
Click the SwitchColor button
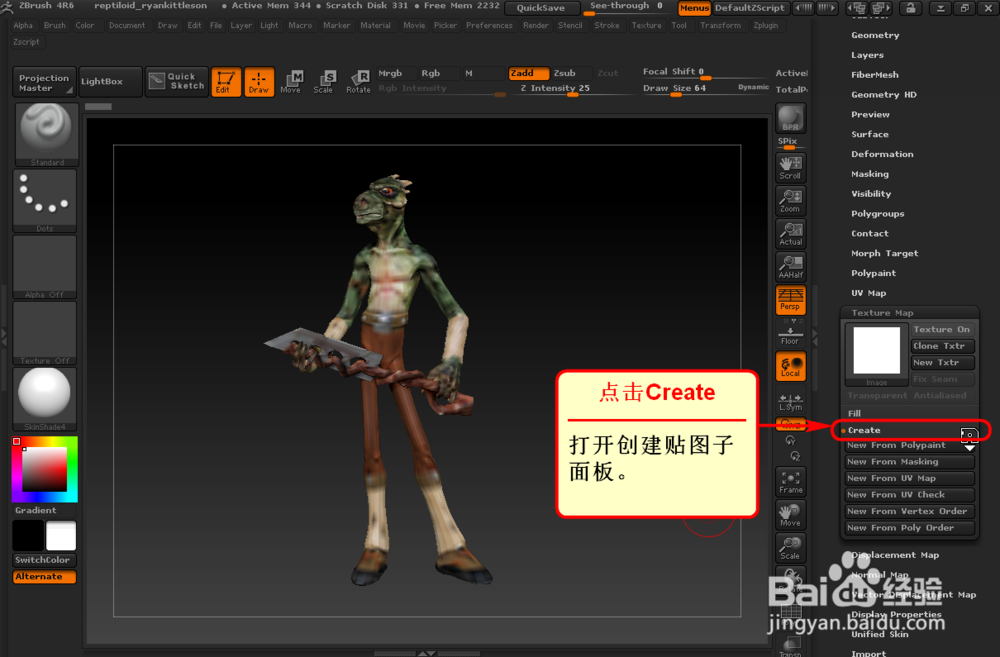[x=45, y=560]
